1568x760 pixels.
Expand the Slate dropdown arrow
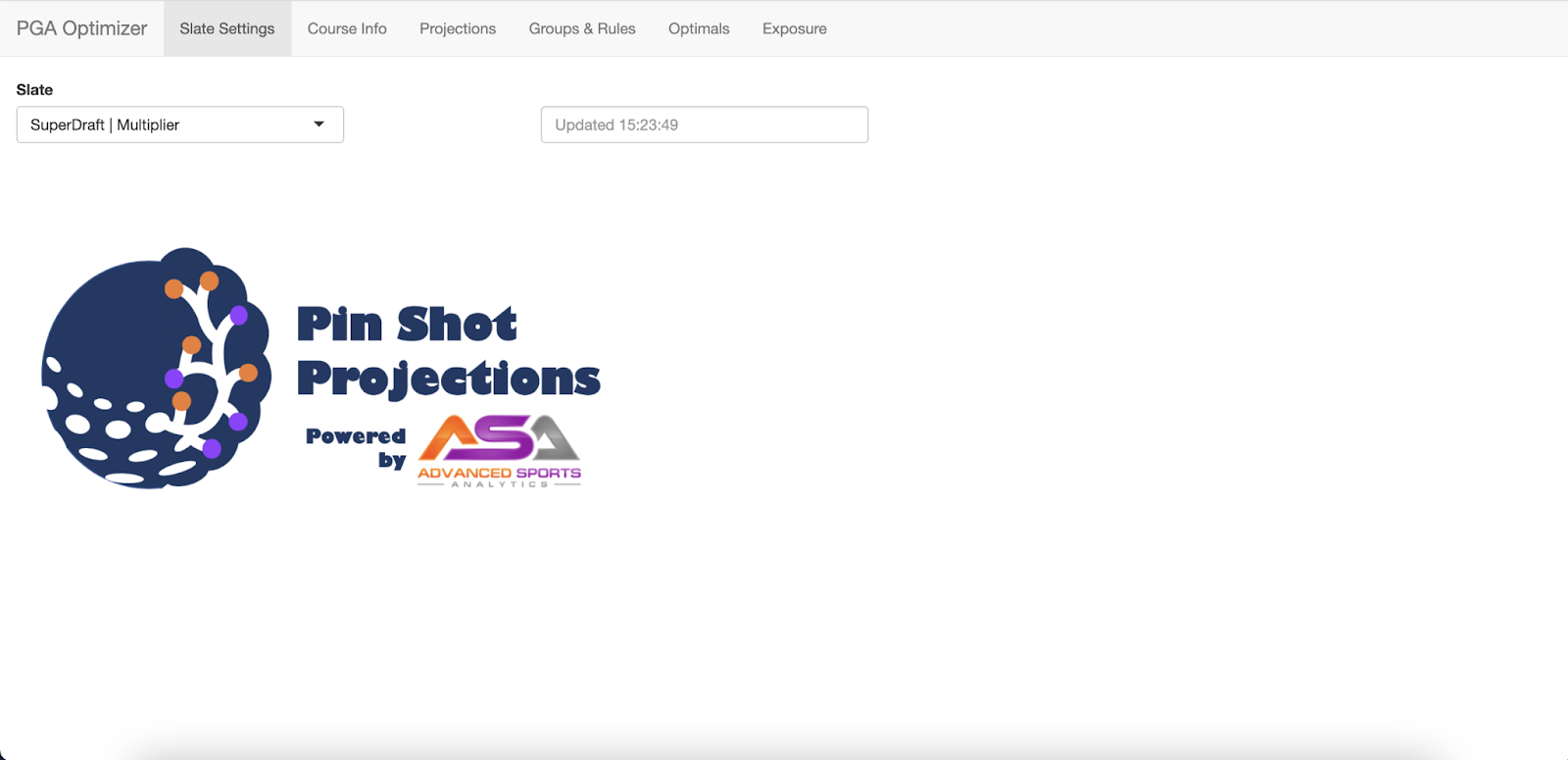point(318,125)
